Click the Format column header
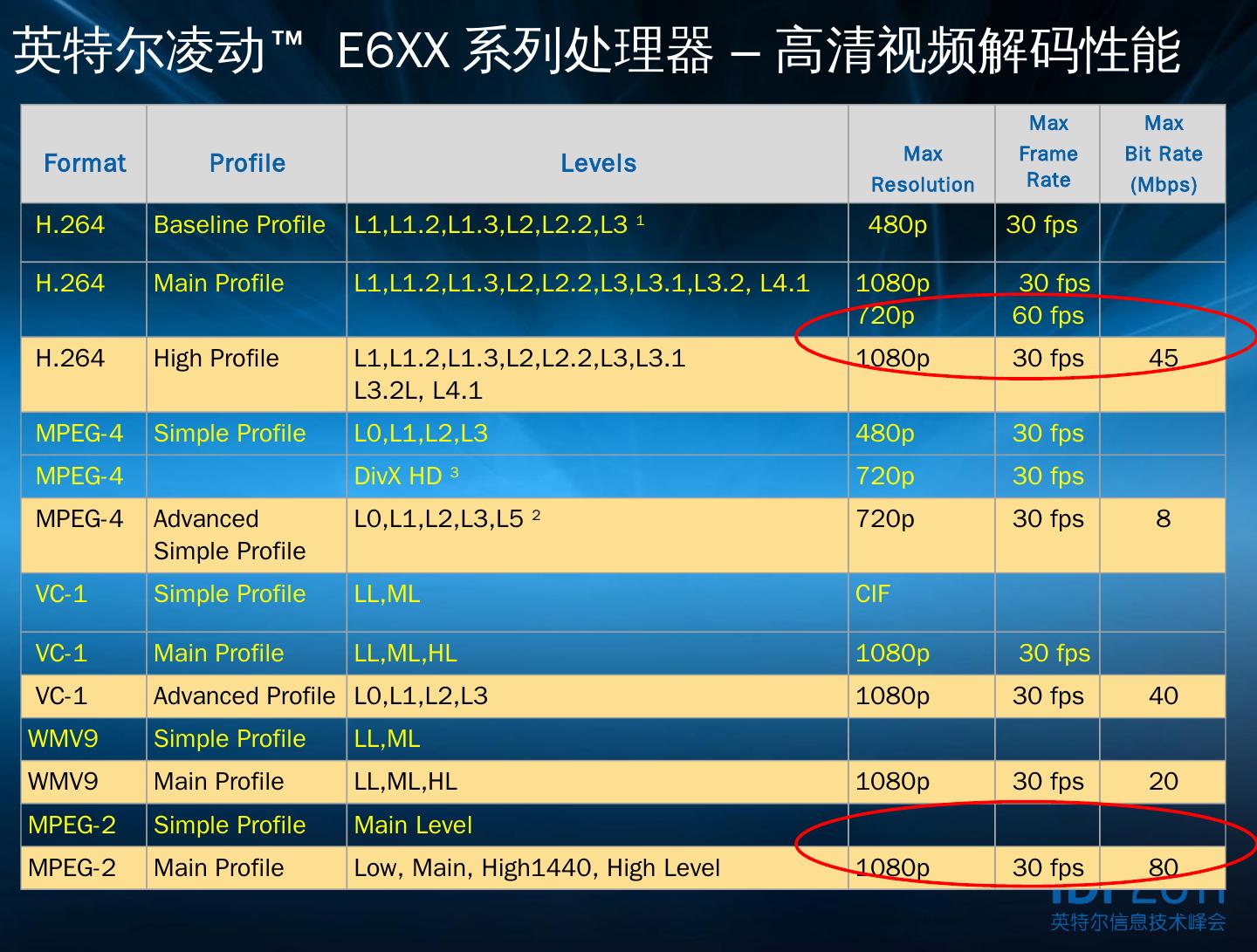 click(x=85, y=163)
